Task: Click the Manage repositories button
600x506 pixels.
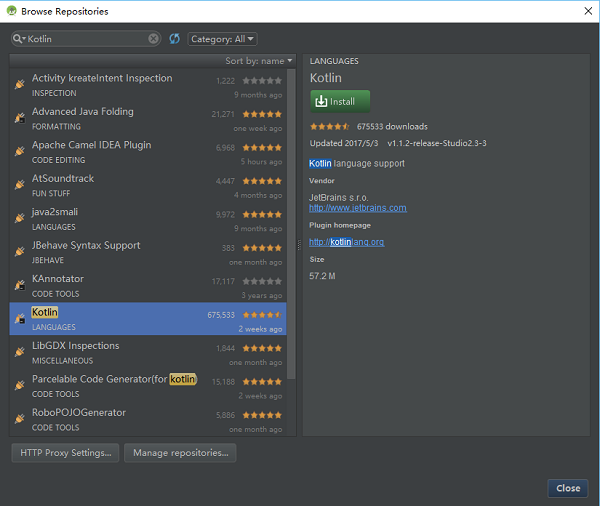Action: pyautogui.click(x=180, y=453)
